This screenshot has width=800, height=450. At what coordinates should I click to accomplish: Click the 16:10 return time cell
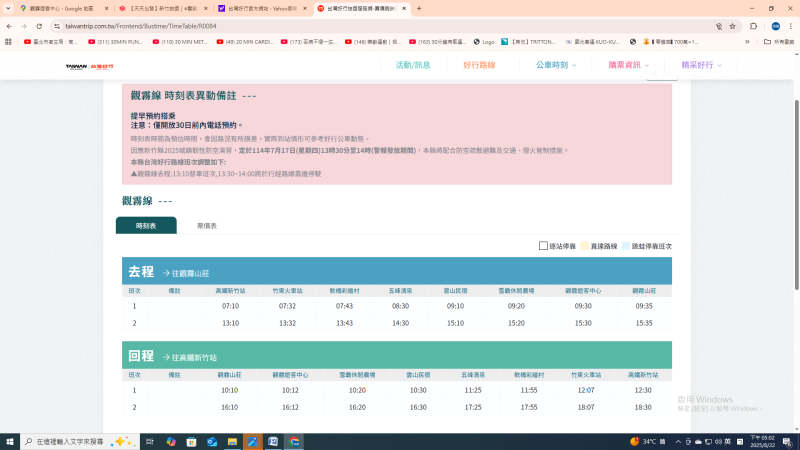[230, 407]
